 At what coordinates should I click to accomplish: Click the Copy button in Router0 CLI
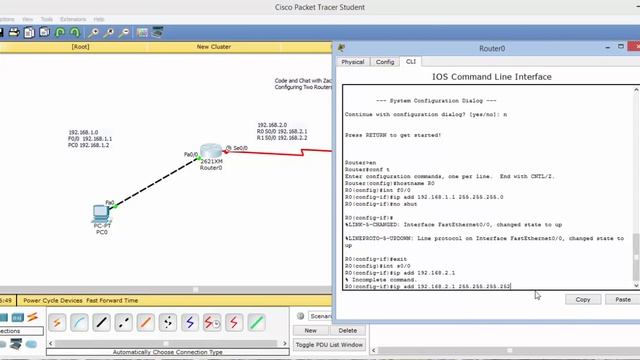583,299
